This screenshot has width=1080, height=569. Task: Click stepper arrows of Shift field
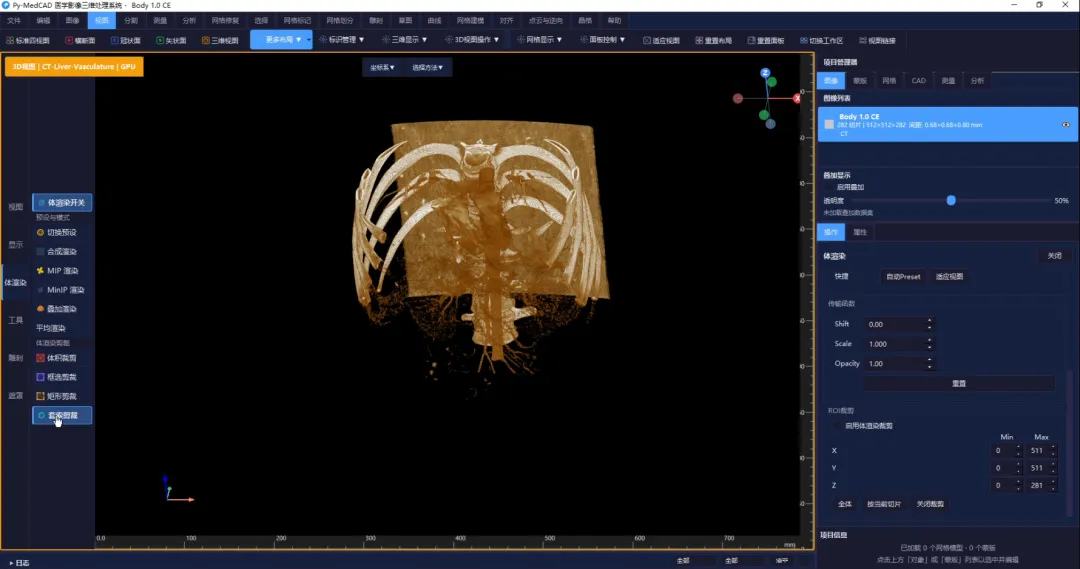pyautogui.click(x=929, y=324)
